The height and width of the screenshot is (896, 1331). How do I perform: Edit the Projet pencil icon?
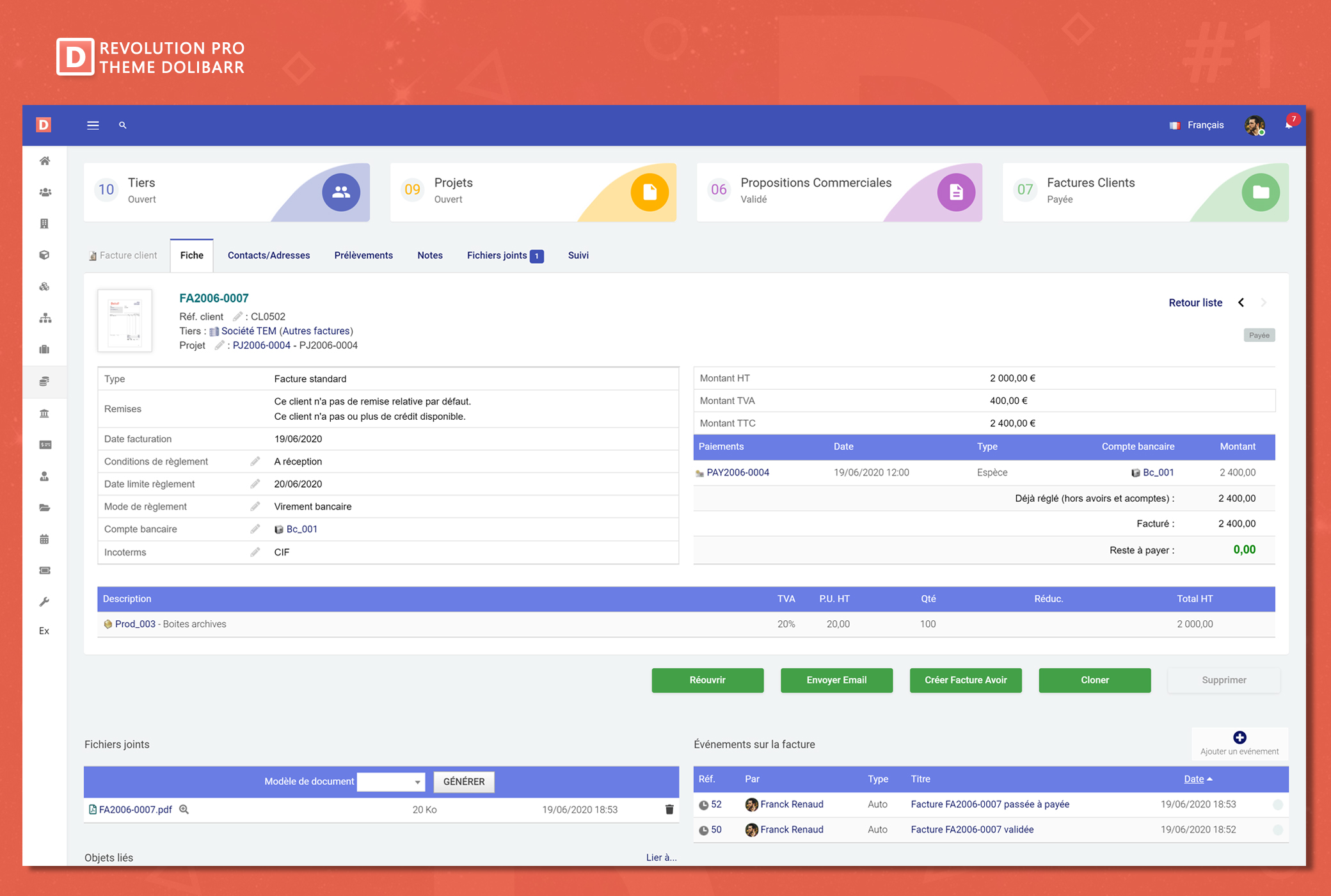[219, 345]
